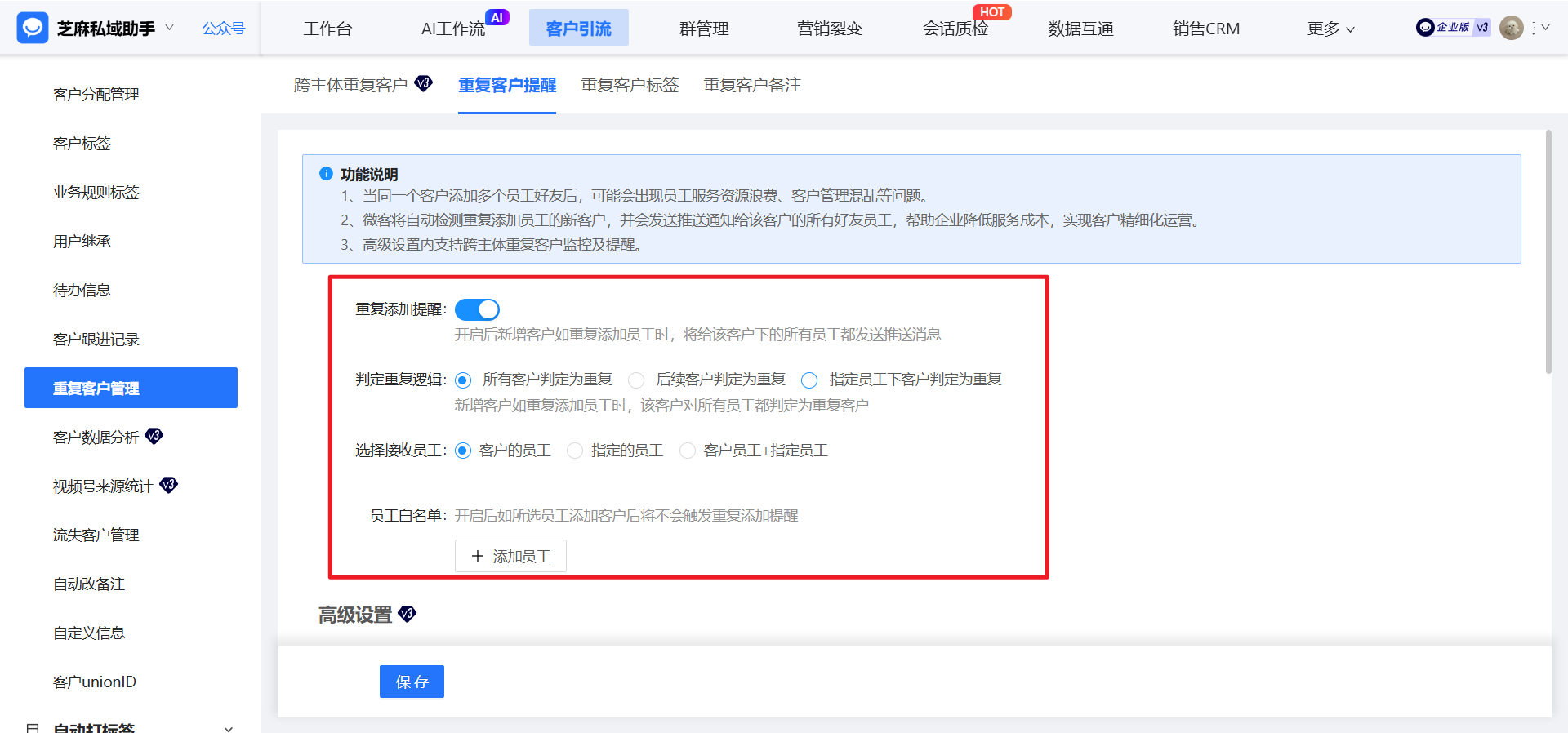
Task: Click the 保存 button
Action: (412, 682)
